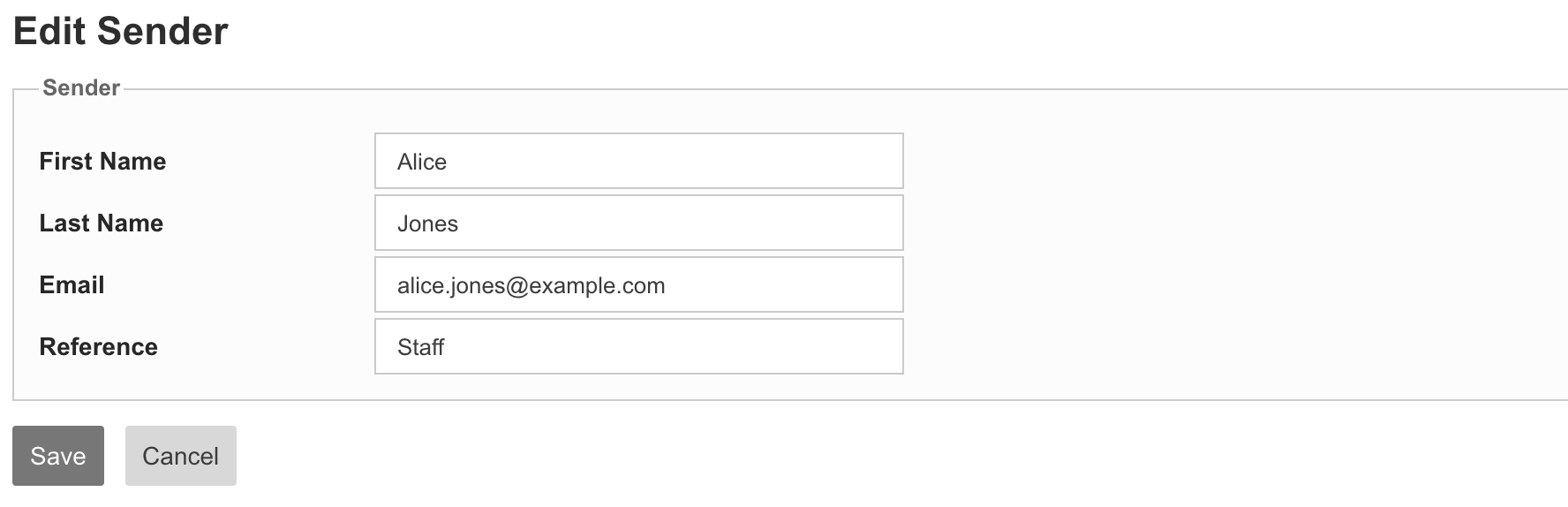Focus the First Name input field

(x=638, y=161)
